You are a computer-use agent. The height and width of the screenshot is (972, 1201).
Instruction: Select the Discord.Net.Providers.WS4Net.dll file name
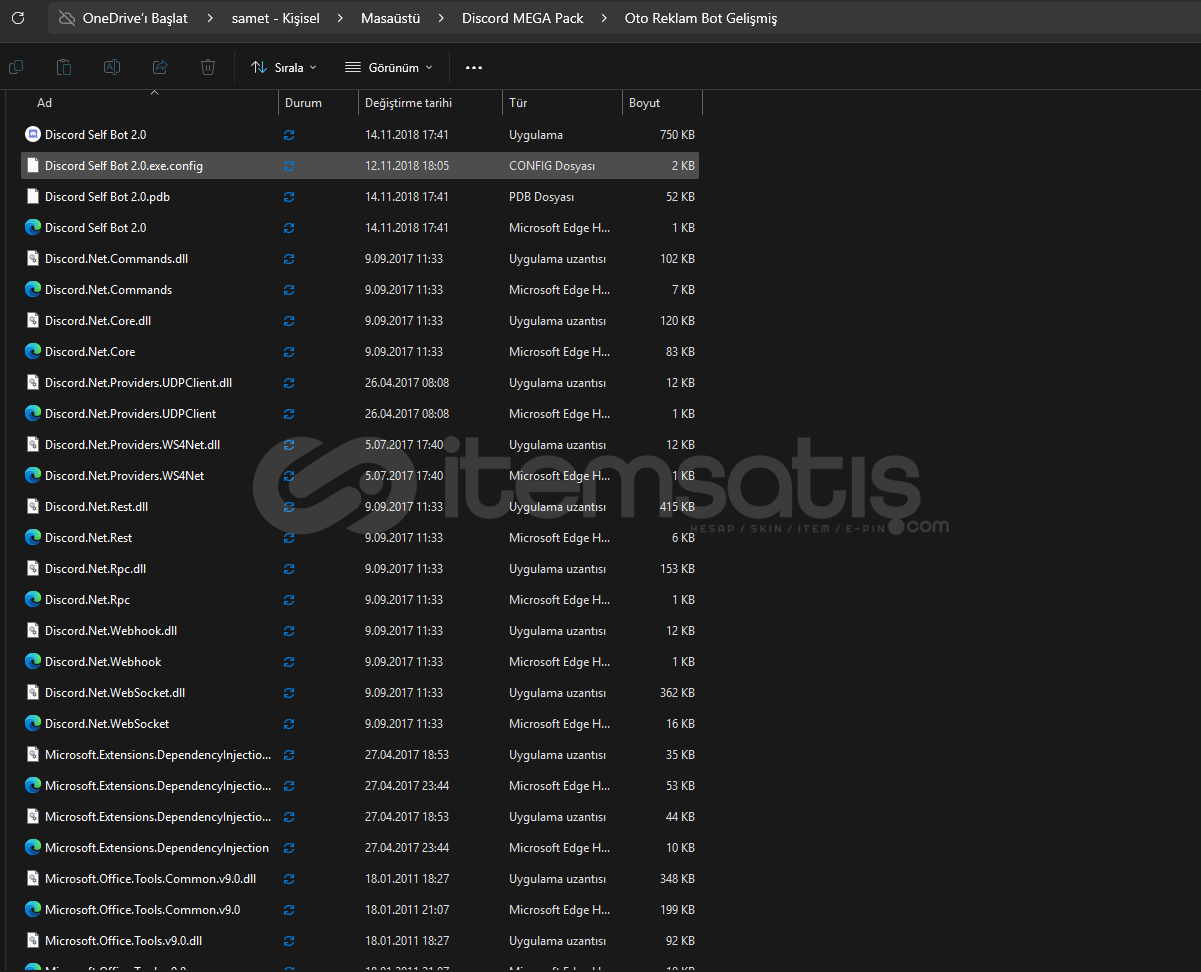tap(132, 445)
